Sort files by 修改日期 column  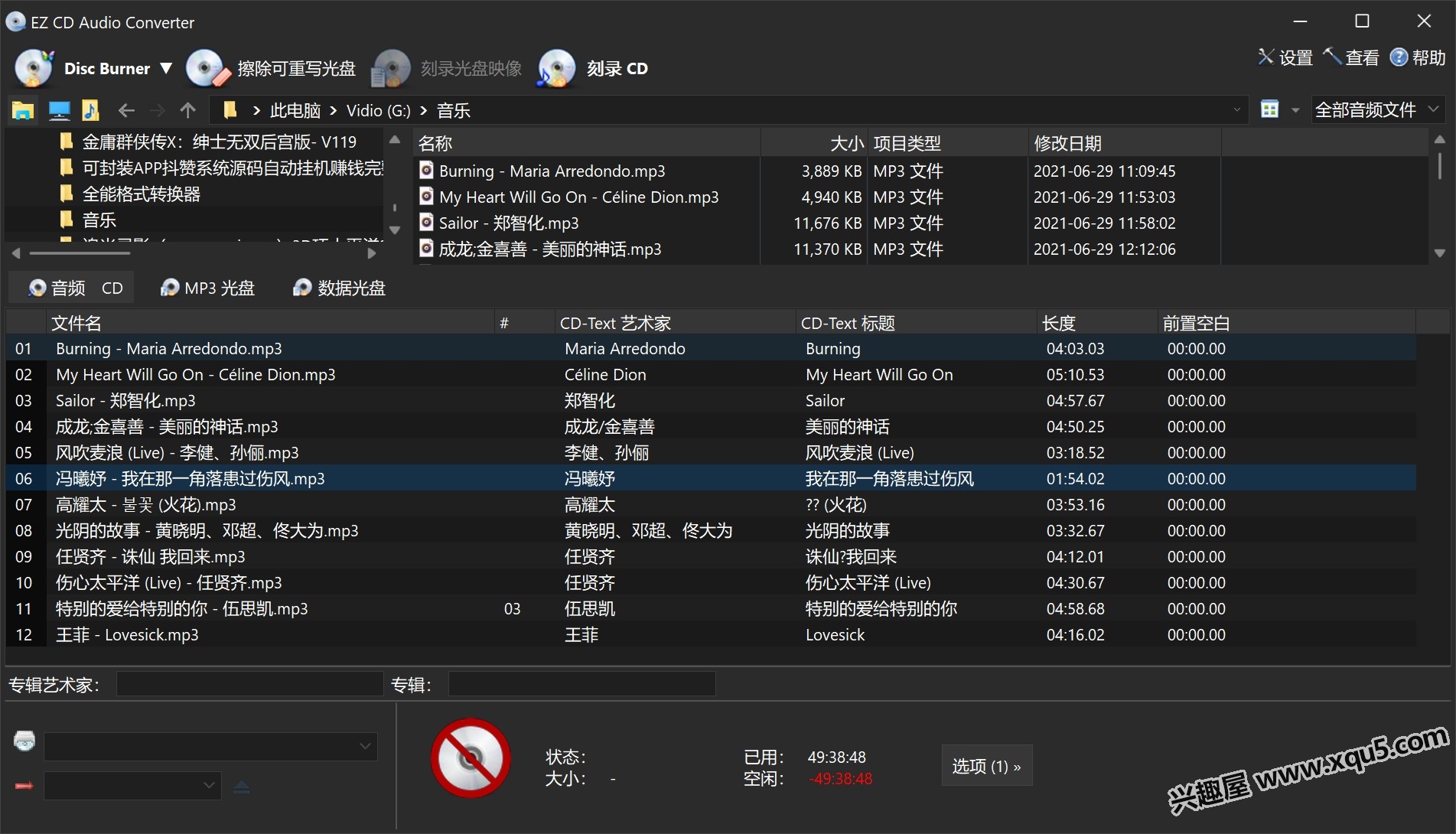[x=1124, y=143]
